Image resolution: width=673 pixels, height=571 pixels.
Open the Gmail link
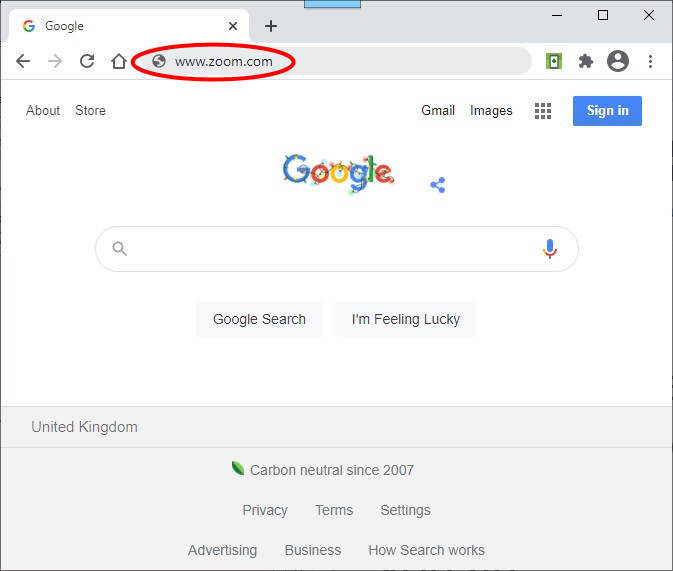[x=438, y=111]
